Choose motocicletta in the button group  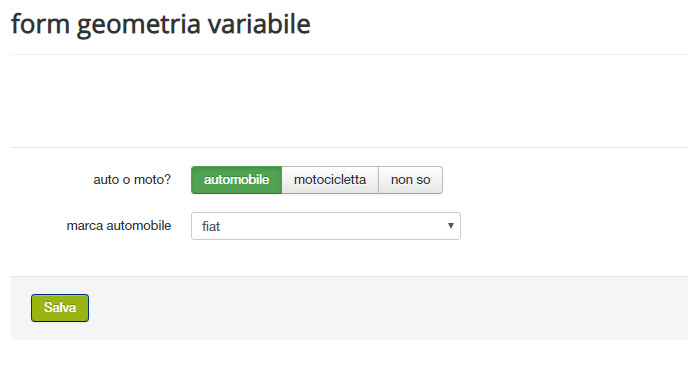[330, 180]
